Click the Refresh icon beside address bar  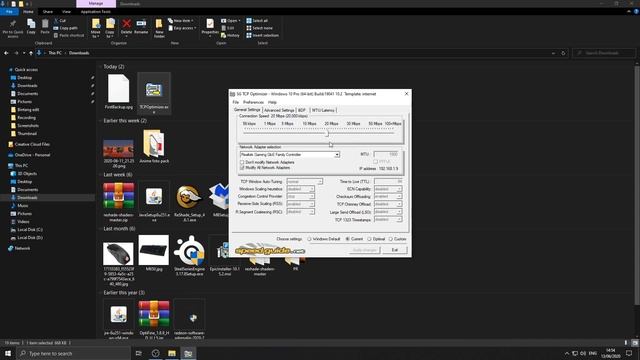point(563,53)
